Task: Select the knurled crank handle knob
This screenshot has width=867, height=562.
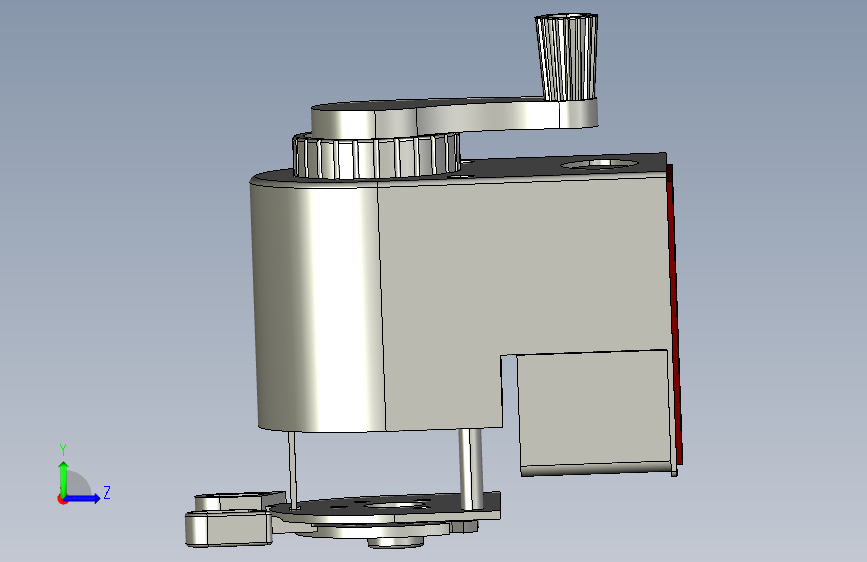Action: 567,57
